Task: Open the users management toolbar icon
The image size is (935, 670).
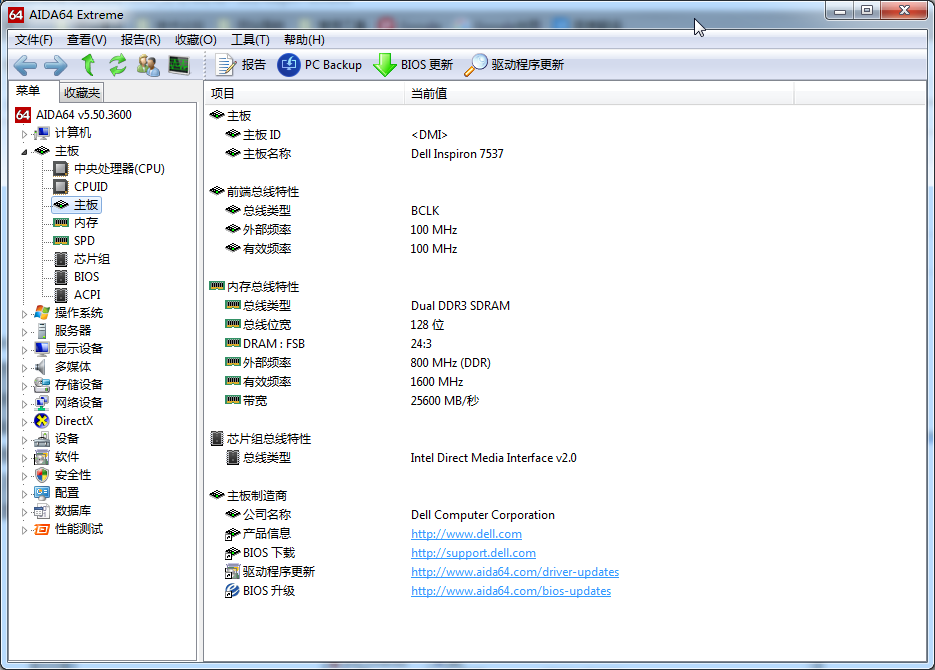Action: click(148, 65)
